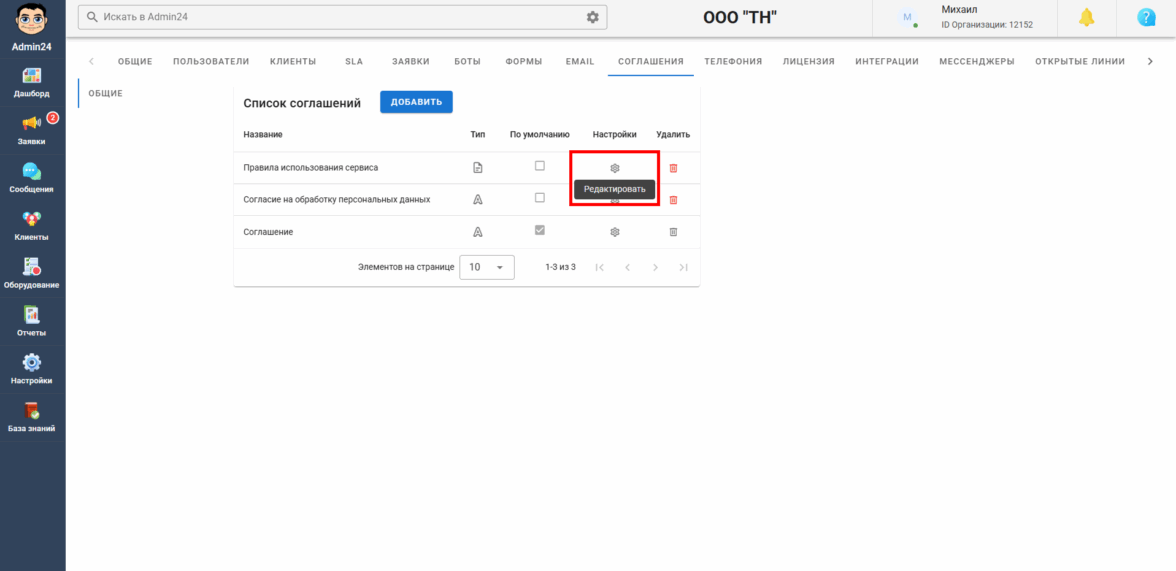Click the Admin24 avatar logo

click(32, 20)
